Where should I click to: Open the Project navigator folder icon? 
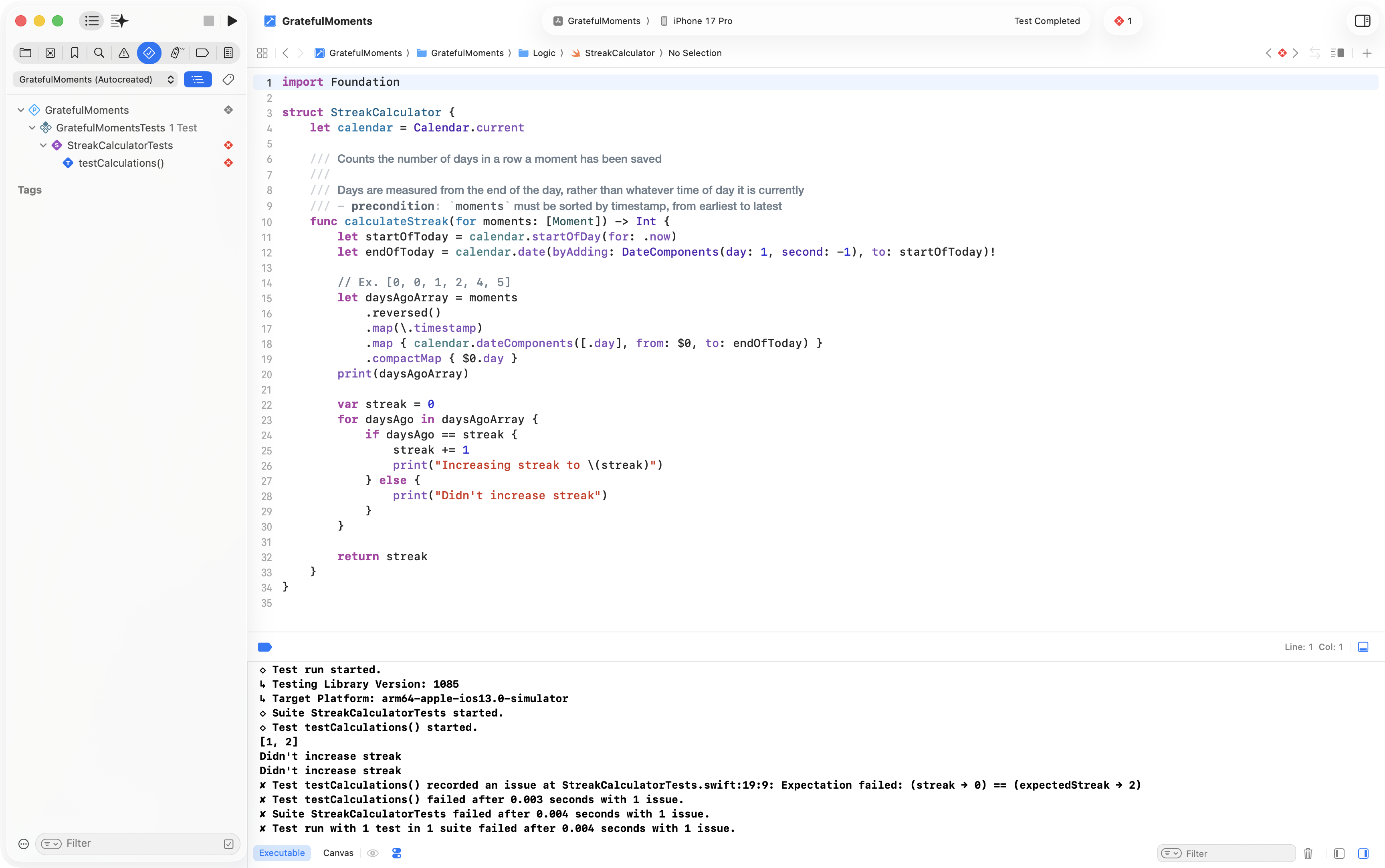(25, 53)
